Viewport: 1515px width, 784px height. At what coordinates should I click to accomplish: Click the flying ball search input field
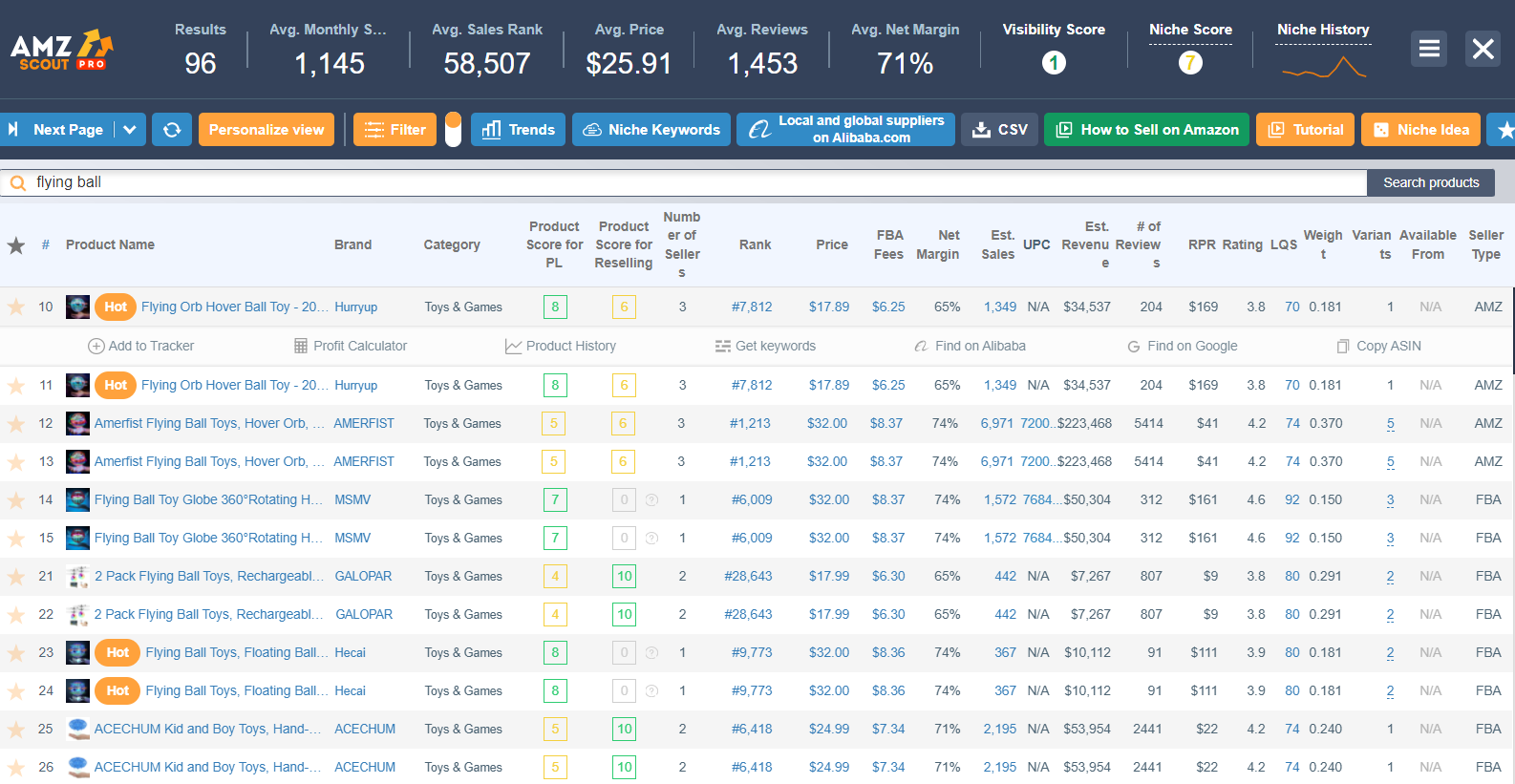[697, 182]
